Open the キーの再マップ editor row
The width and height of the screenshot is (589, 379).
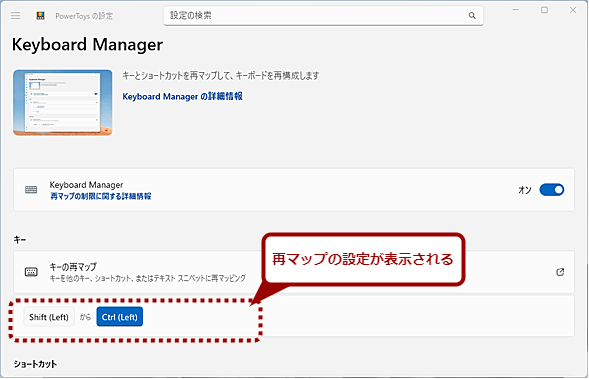[x=294, y=272]
